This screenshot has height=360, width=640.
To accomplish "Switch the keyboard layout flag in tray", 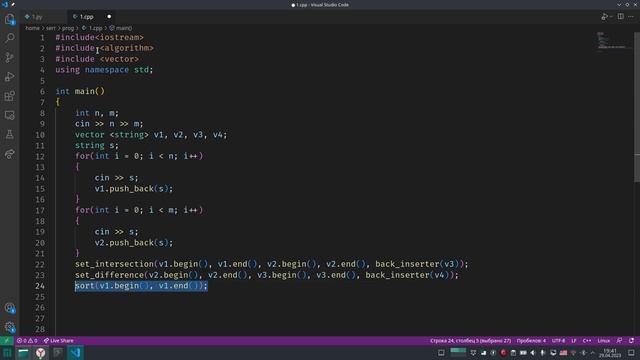I will point(563,353).
